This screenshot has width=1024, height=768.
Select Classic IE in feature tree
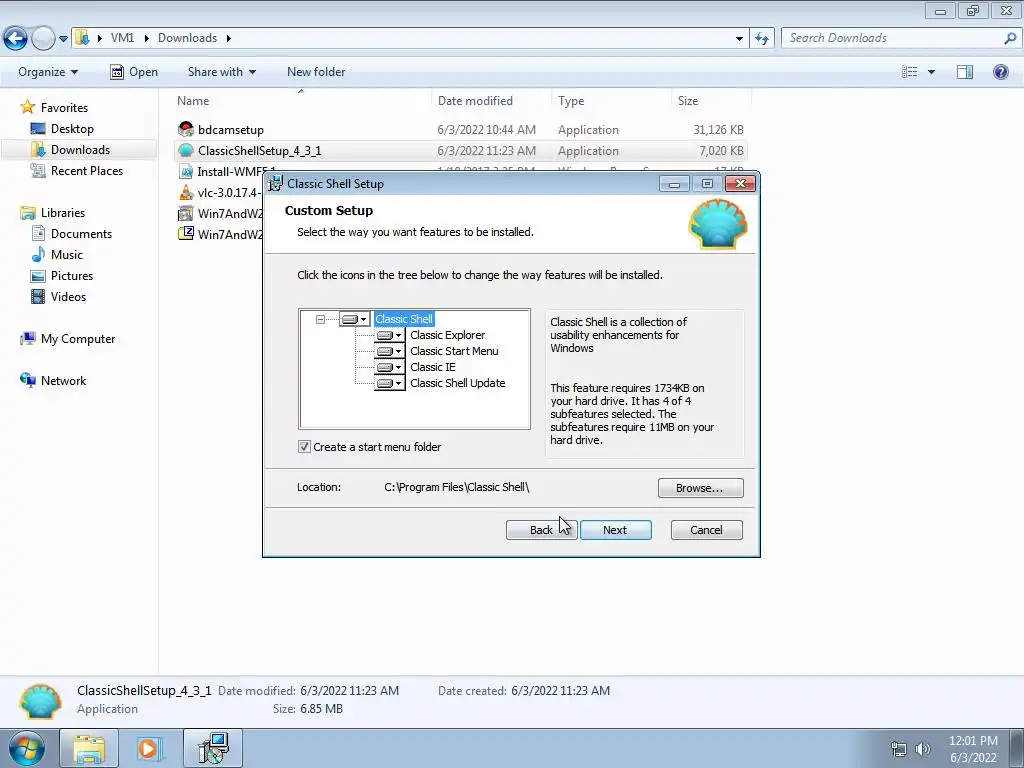point(432,367)
